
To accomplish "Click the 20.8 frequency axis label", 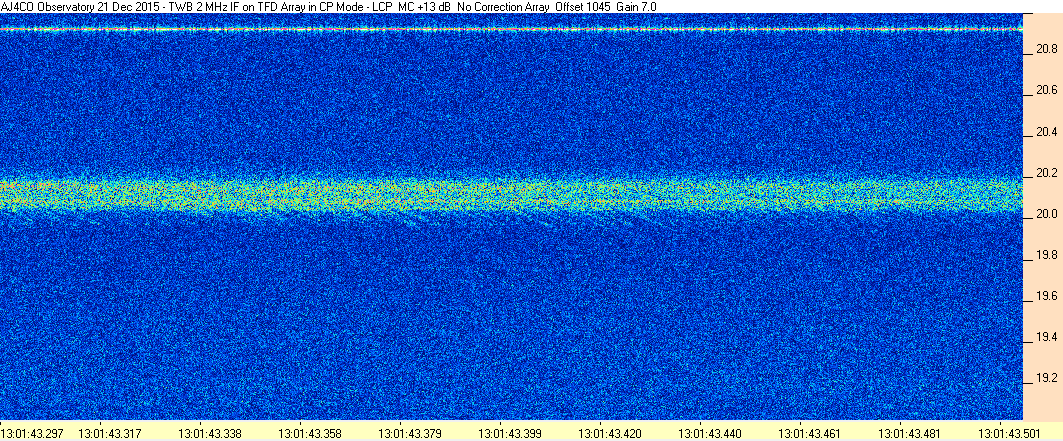I will 1045,49.
